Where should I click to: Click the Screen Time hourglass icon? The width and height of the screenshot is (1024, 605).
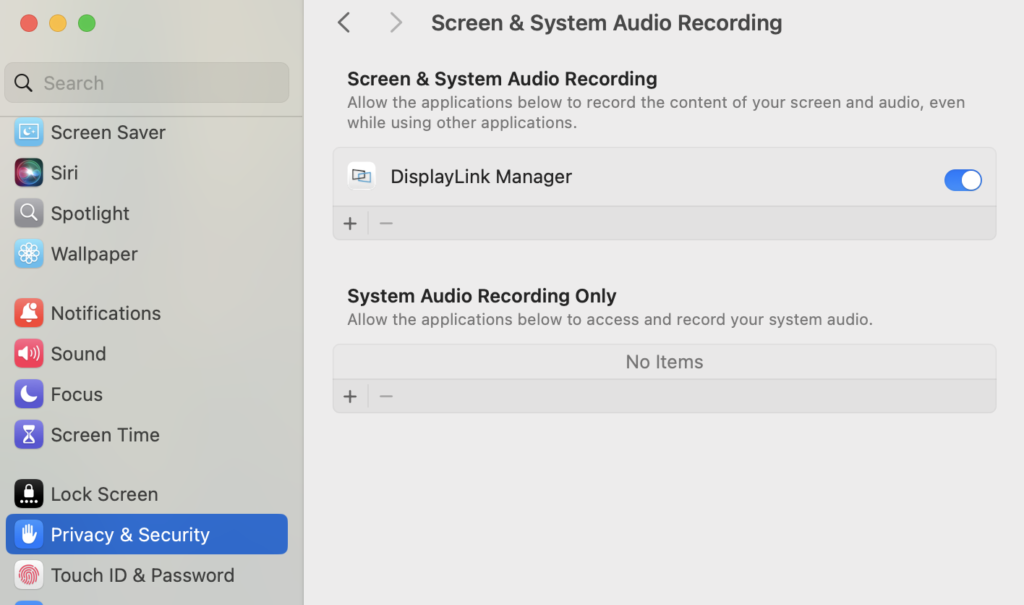pos(29,435)
